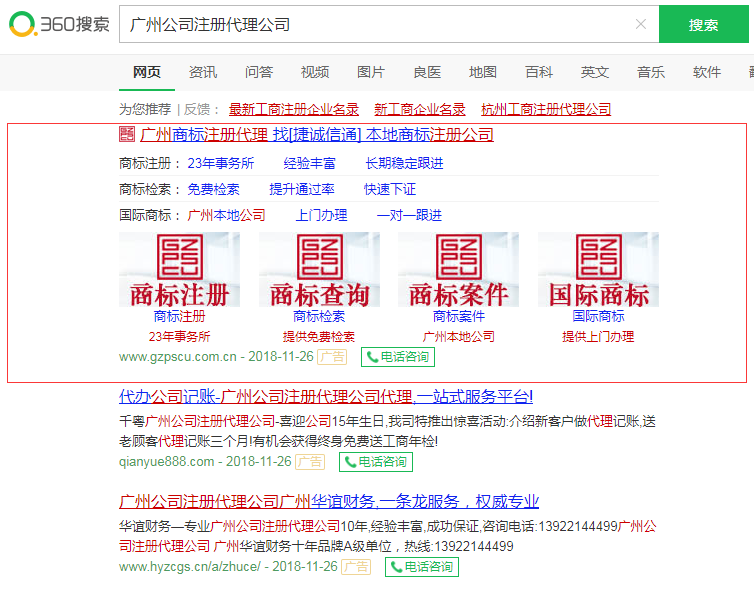Open the 商标查询 image thumbnail
The width and height of the screenshot is (754, 589).
coord(319,270)
